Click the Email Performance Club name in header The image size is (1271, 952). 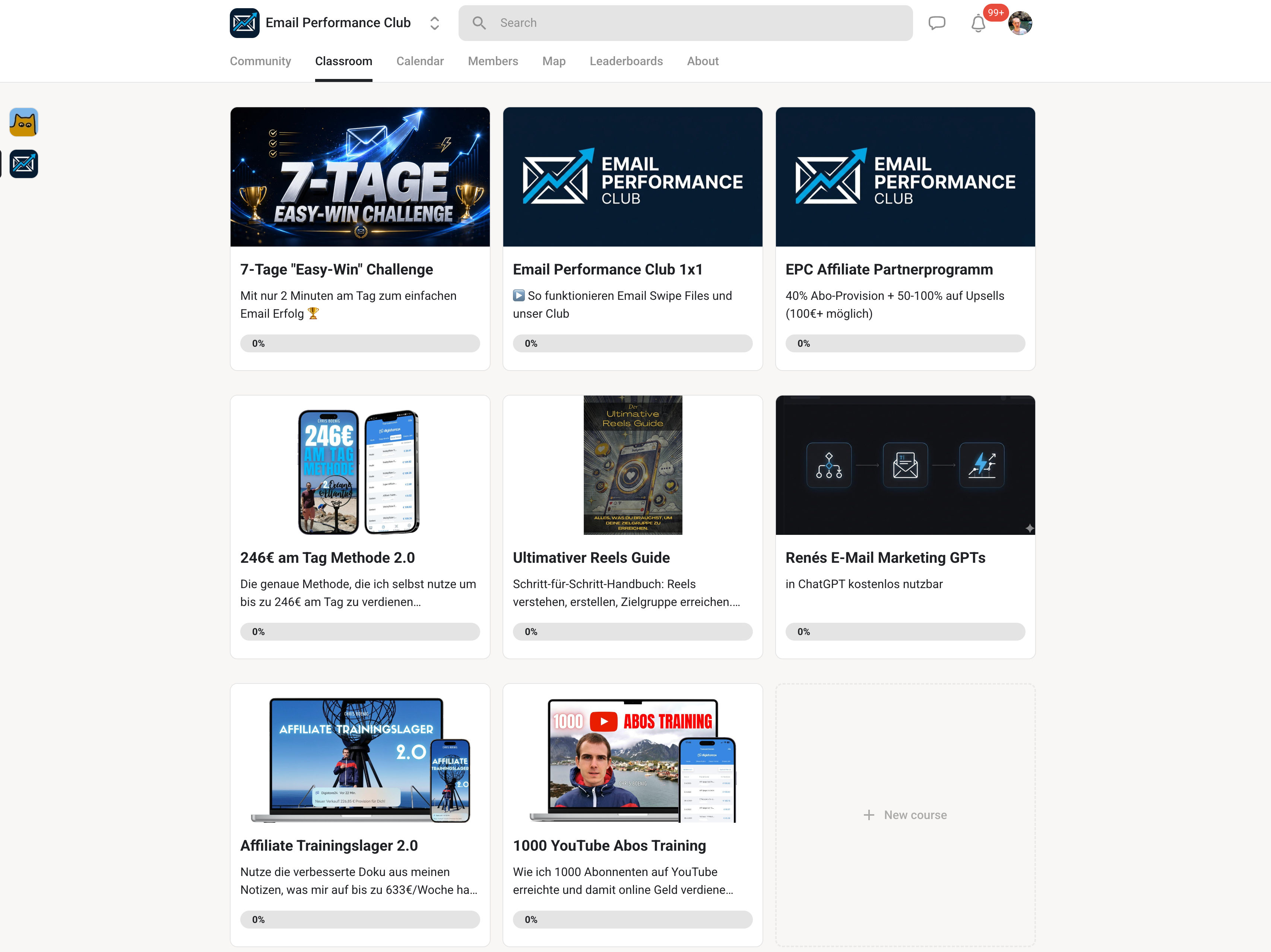tap(338, 23)
